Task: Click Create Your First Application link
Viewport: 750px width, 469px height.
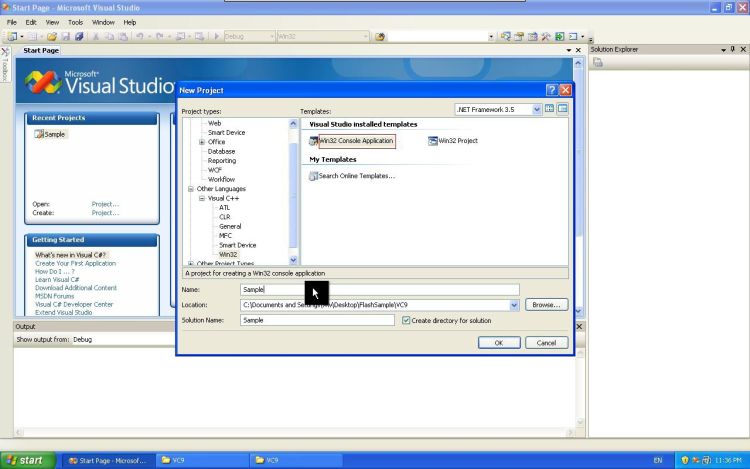Action: (75, 263)
